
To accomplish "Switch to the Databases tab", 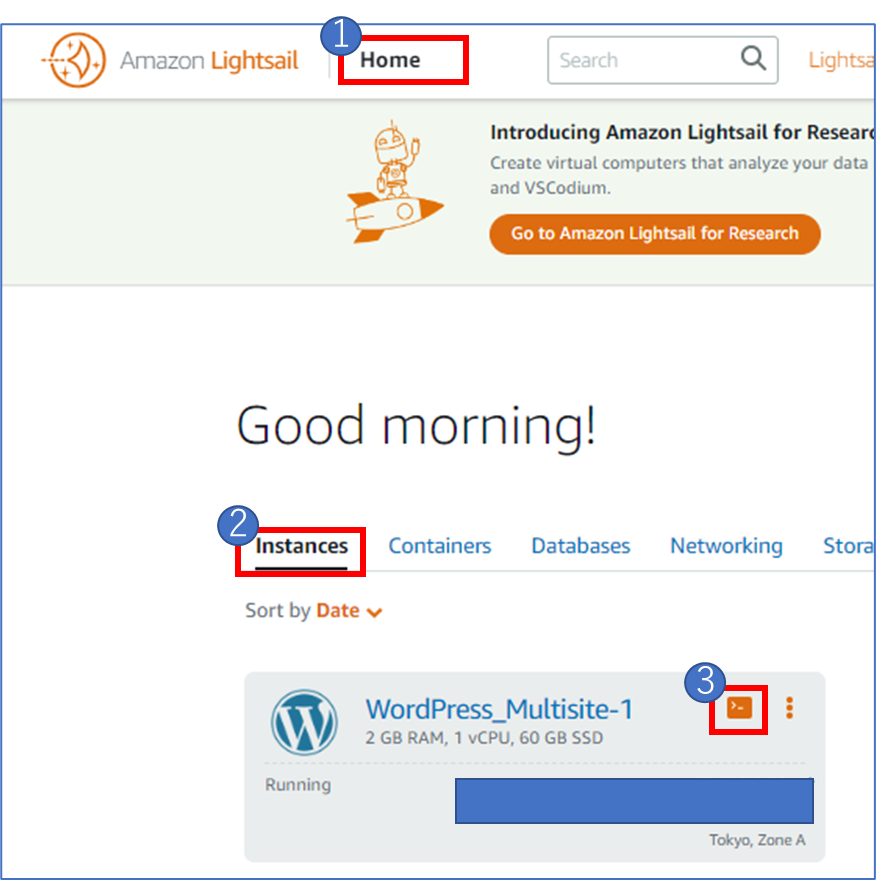I will 581,546.
